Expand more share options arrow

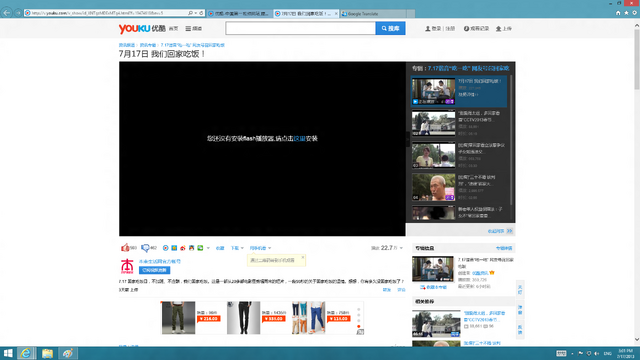[208, 248]
